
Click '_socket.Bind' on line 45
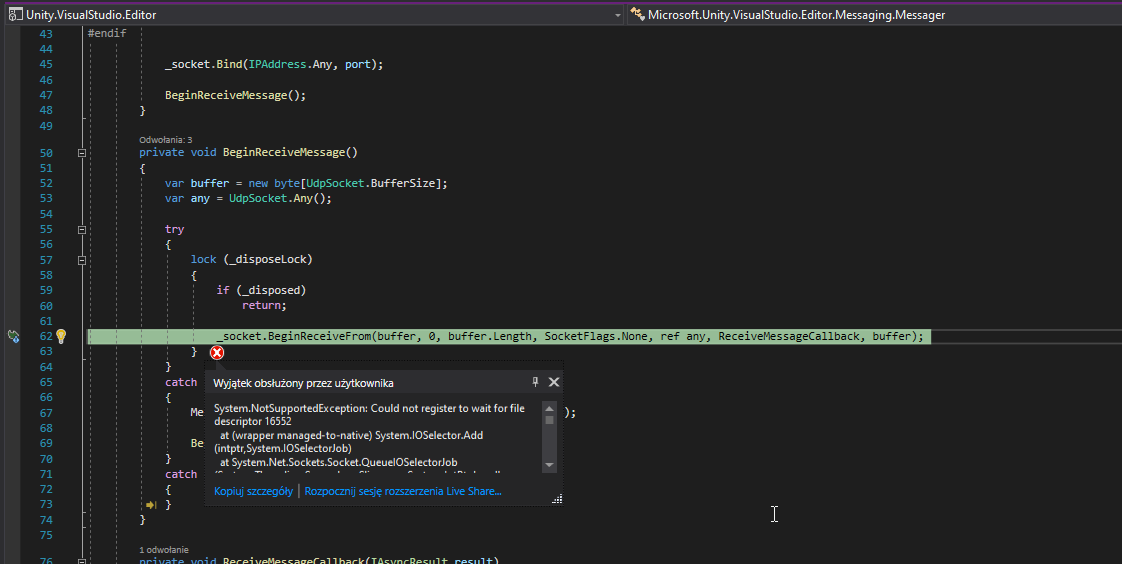point(204,64)
